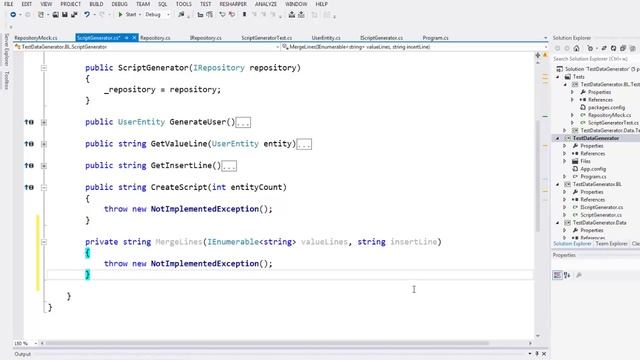The height and width of the screenshot is (360, 640).
Task: Click the gutter marker beside CreateScript
Action: click(29, 187)
